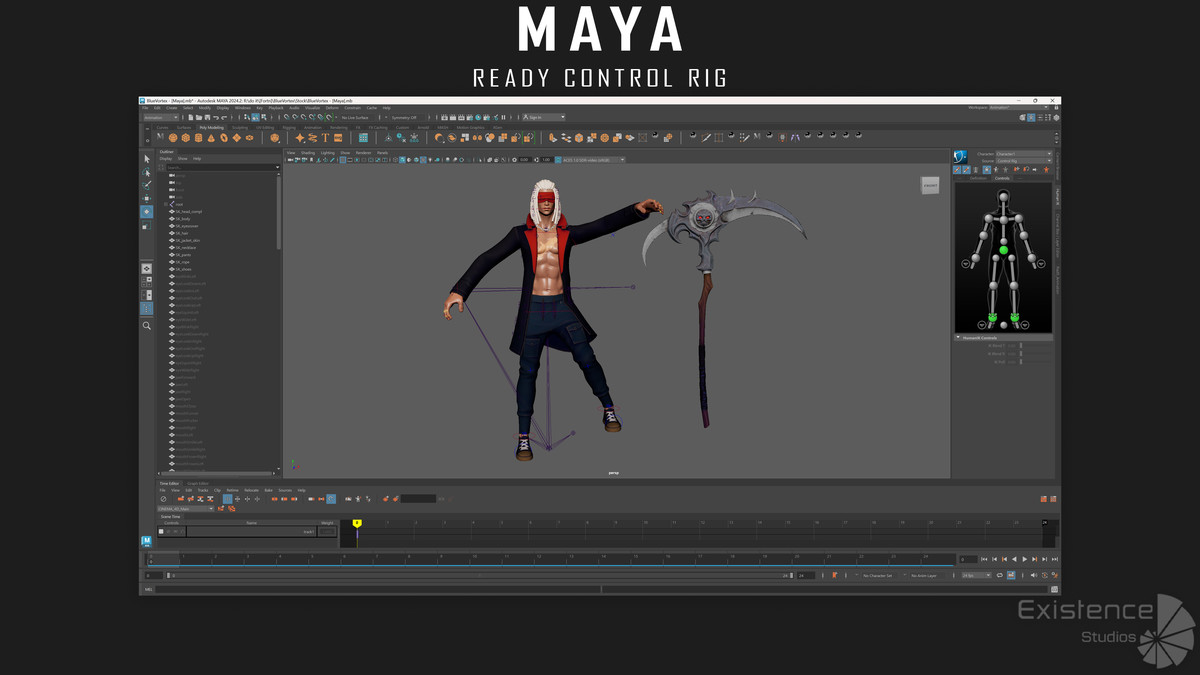Create a poly torus from shelf
Screen dimensions: 1200x675
tap(225, 138)
